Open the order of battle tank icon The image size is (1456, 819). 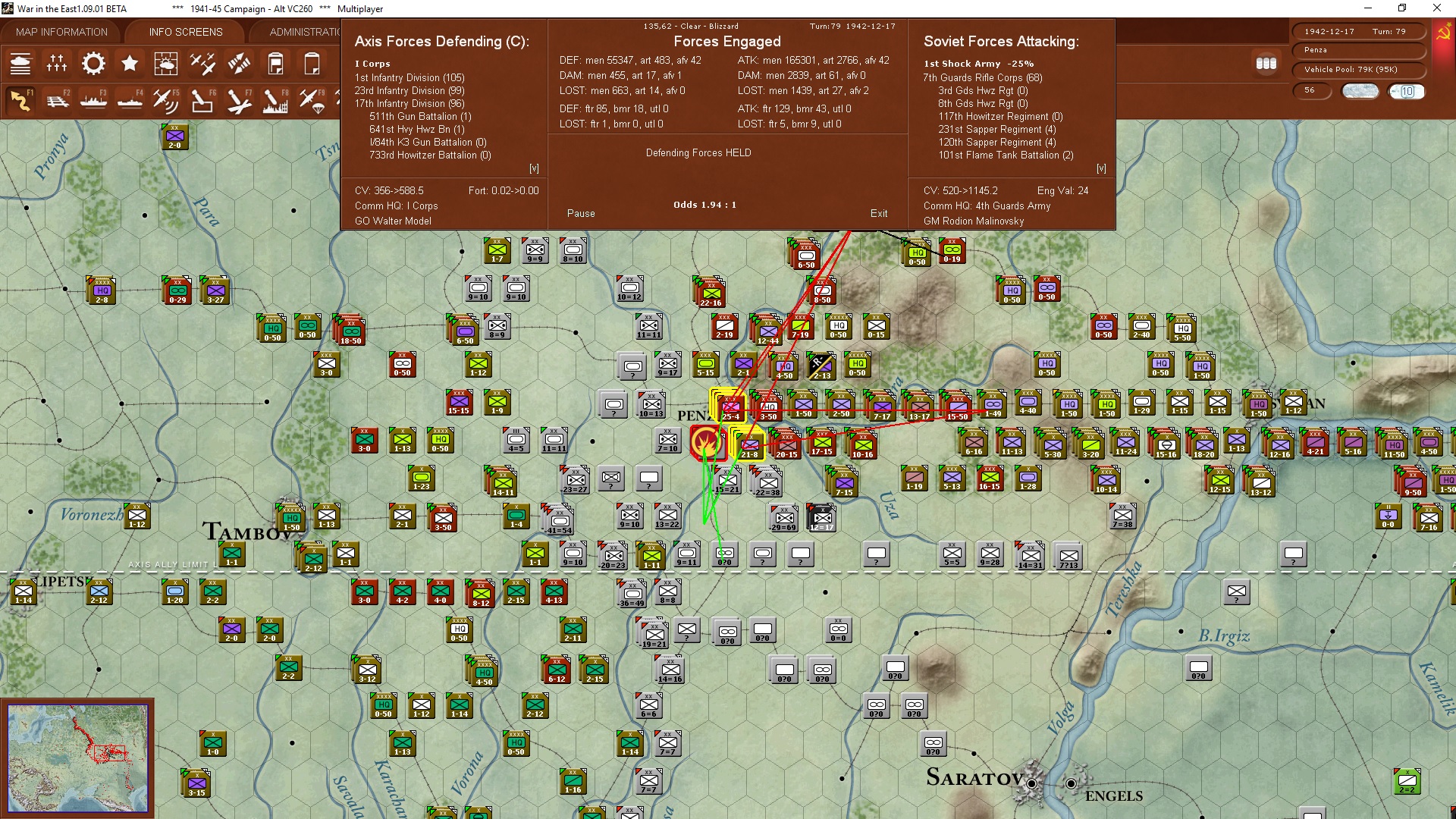(x=20, y=64)
